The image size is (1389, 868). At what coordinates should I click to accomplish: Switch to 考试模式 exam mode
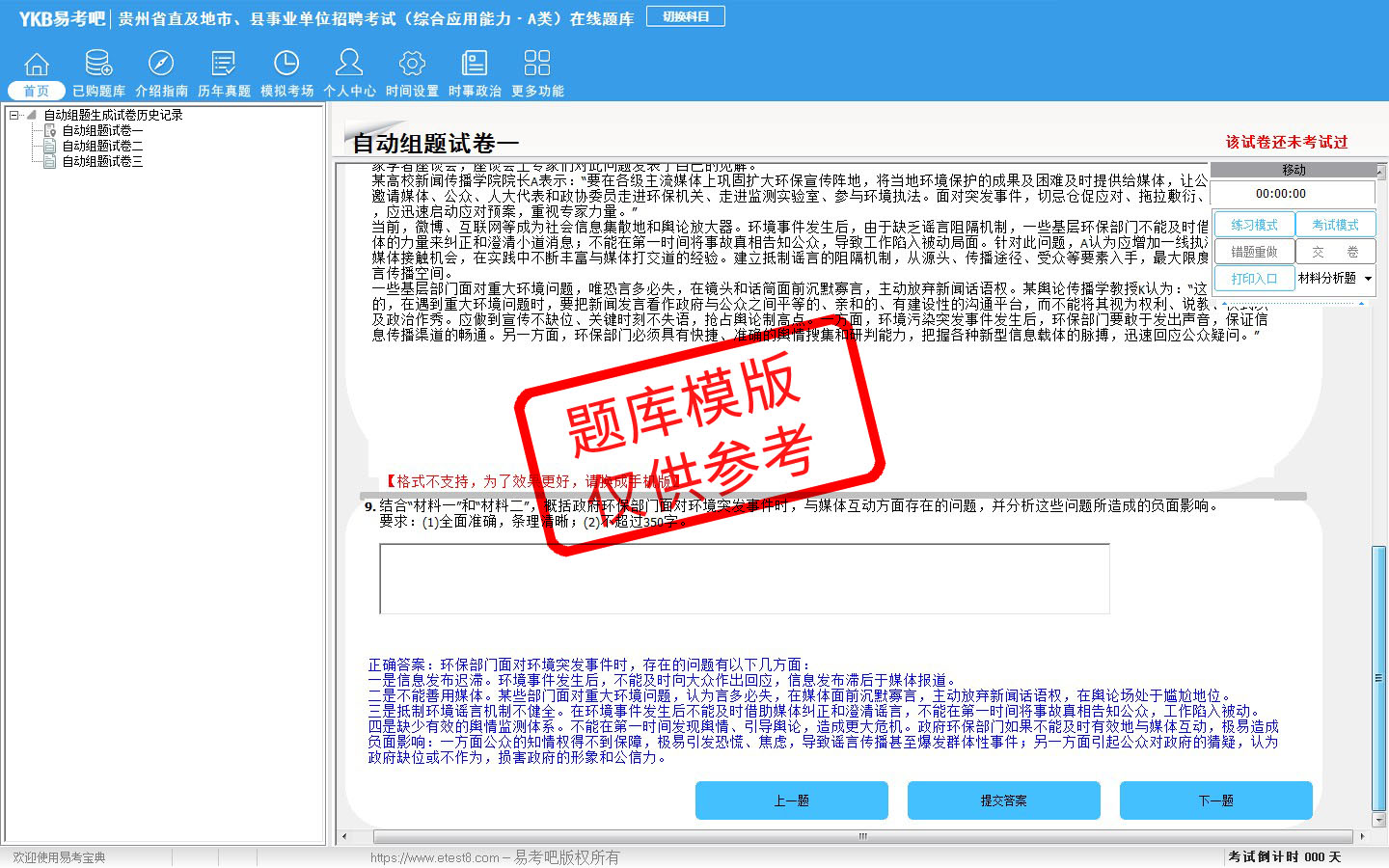coord(1335,225)
